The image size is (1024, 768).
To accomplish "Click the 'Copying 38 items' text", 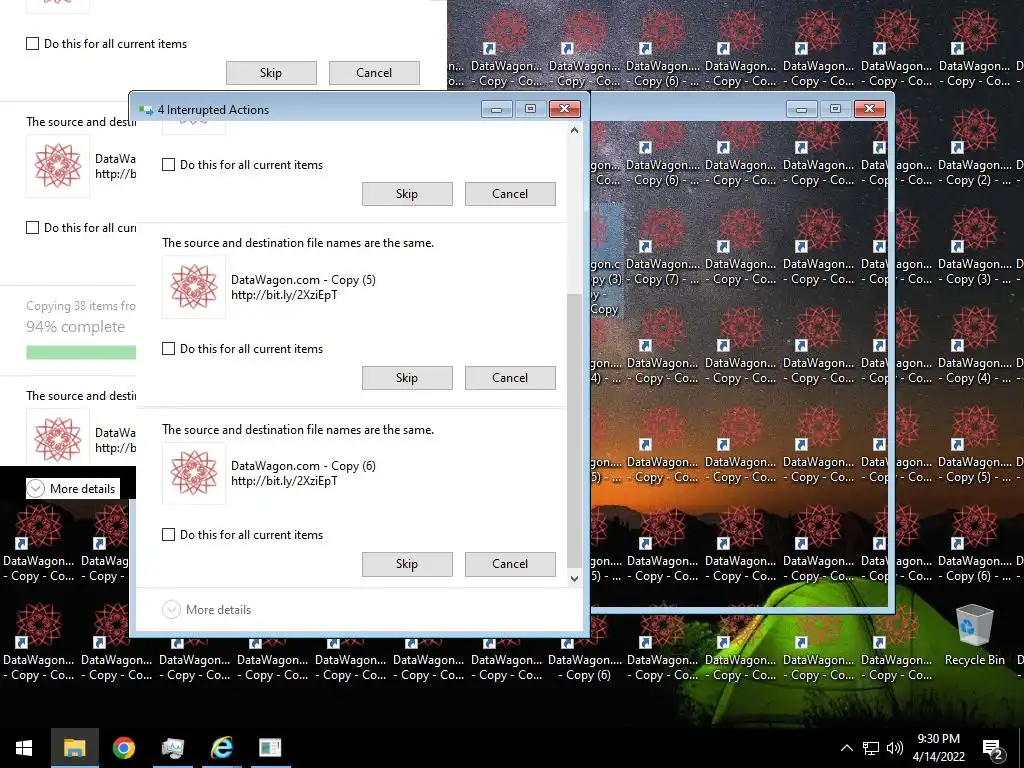I will click(x=81, y=306).
